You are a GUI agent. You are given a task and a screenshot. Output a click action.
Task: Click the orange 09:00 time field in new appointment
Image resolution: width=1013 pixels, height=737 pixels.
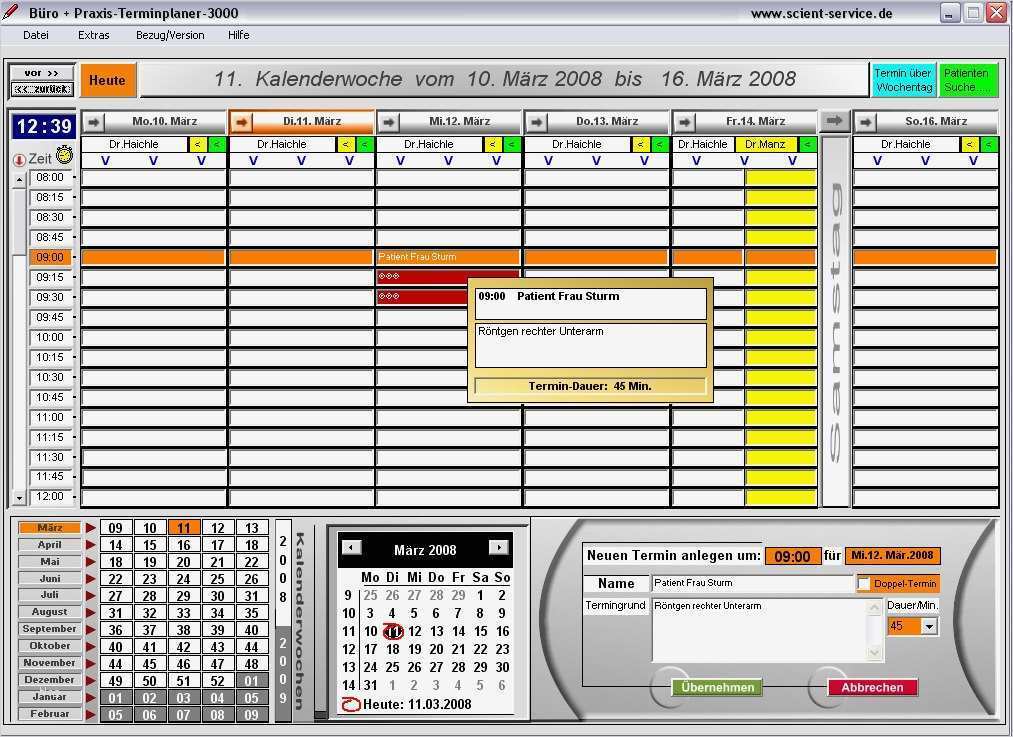click(793, 556)
